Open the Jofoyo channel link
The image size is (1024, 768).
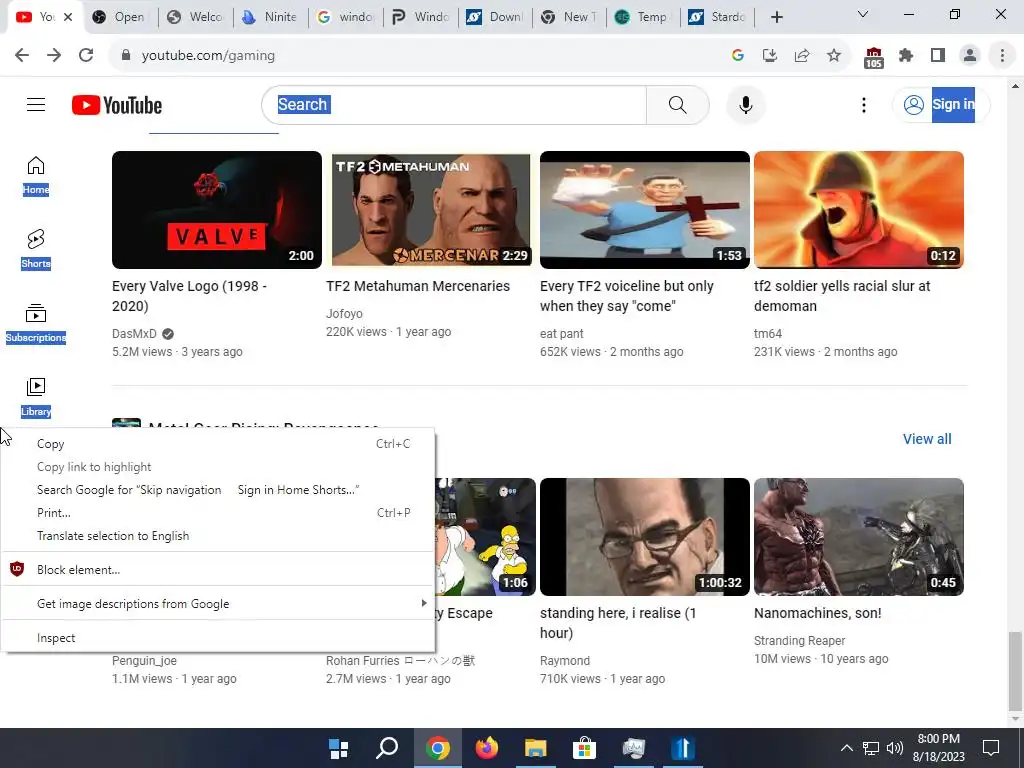344,314
